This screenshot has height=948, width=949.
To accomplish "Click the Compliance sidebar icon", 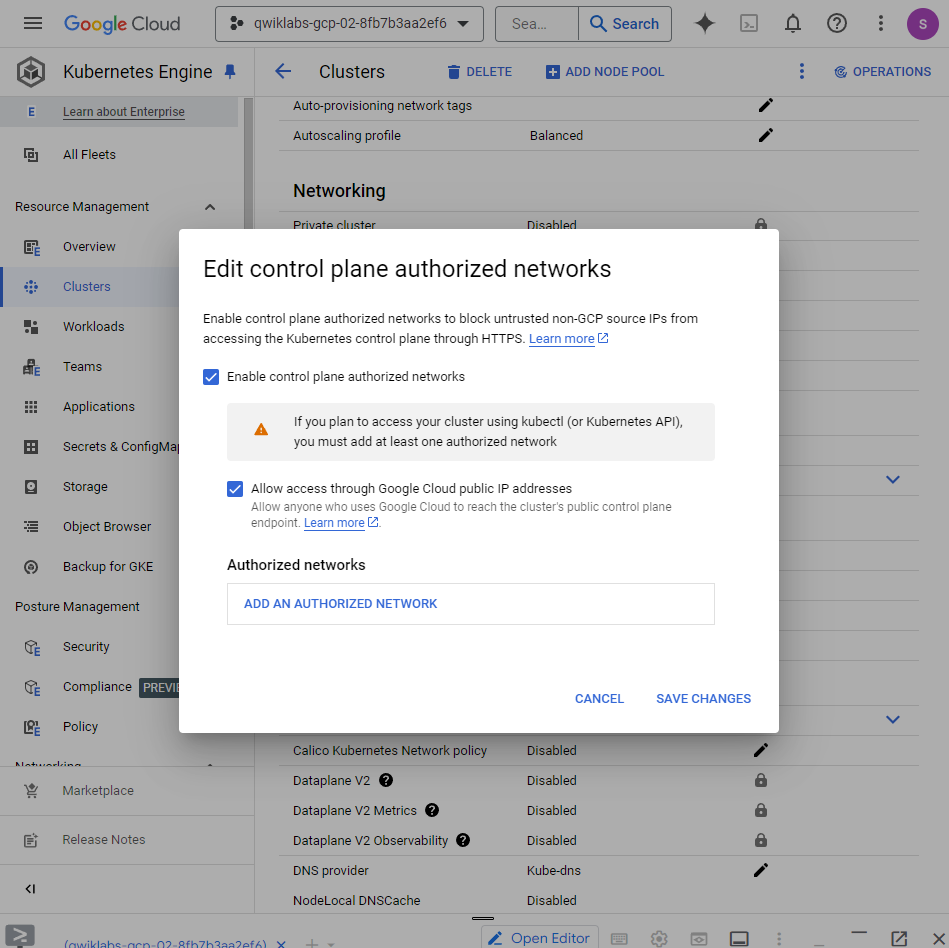I will 32,688.
